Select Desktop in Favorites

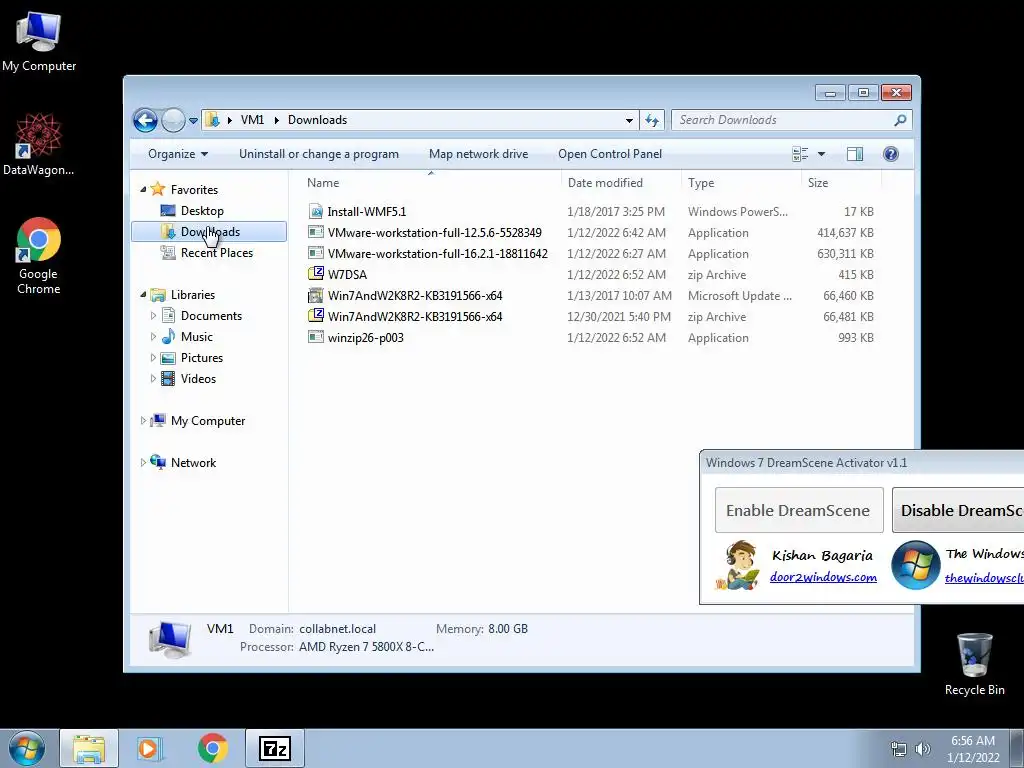[x=202, y=211]
